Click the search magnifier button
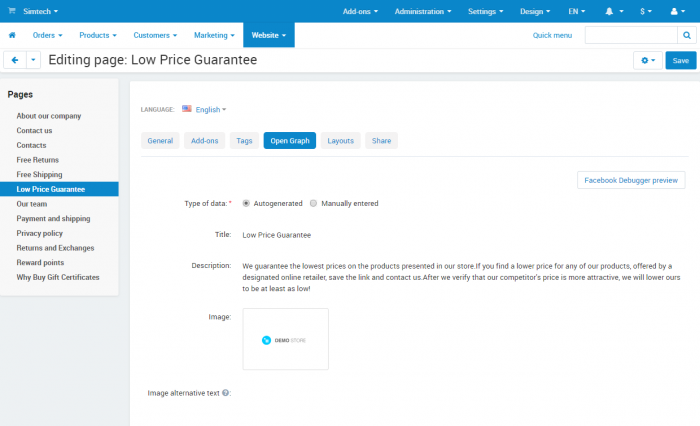The width and height of the screenshot is (700, 426). coord(687,35)
